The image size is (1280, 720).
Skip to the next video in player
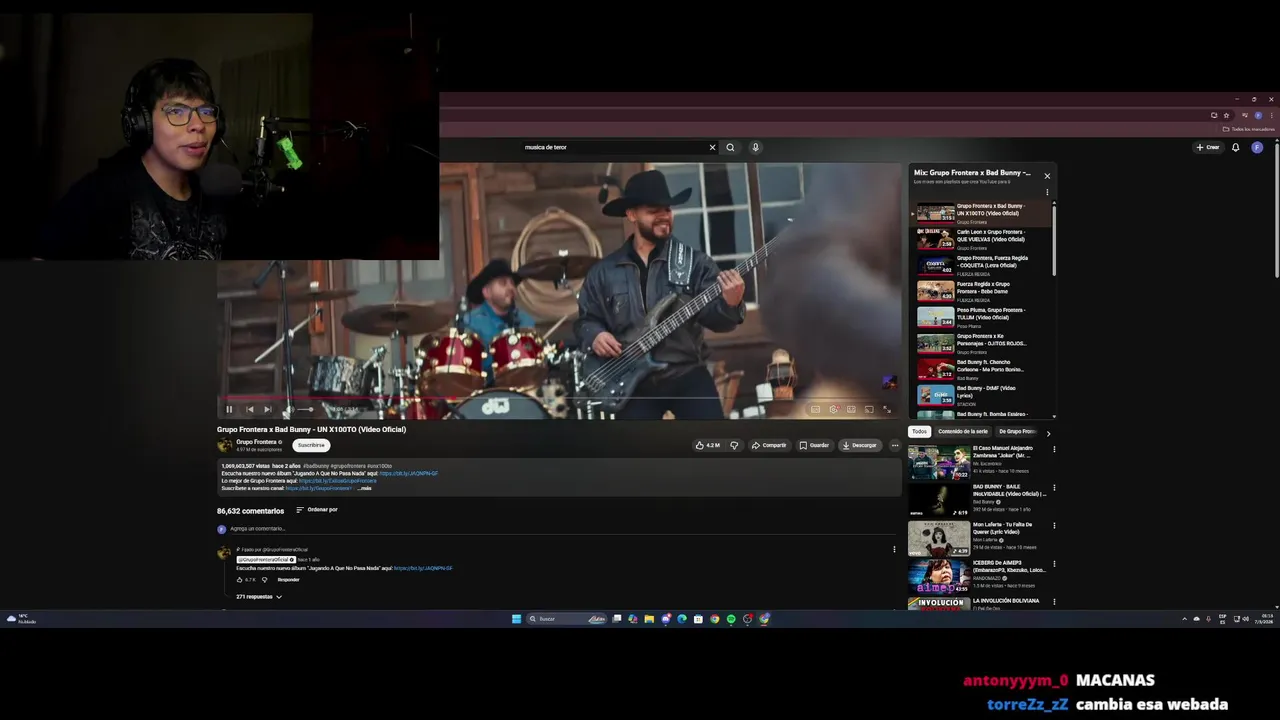267,409
